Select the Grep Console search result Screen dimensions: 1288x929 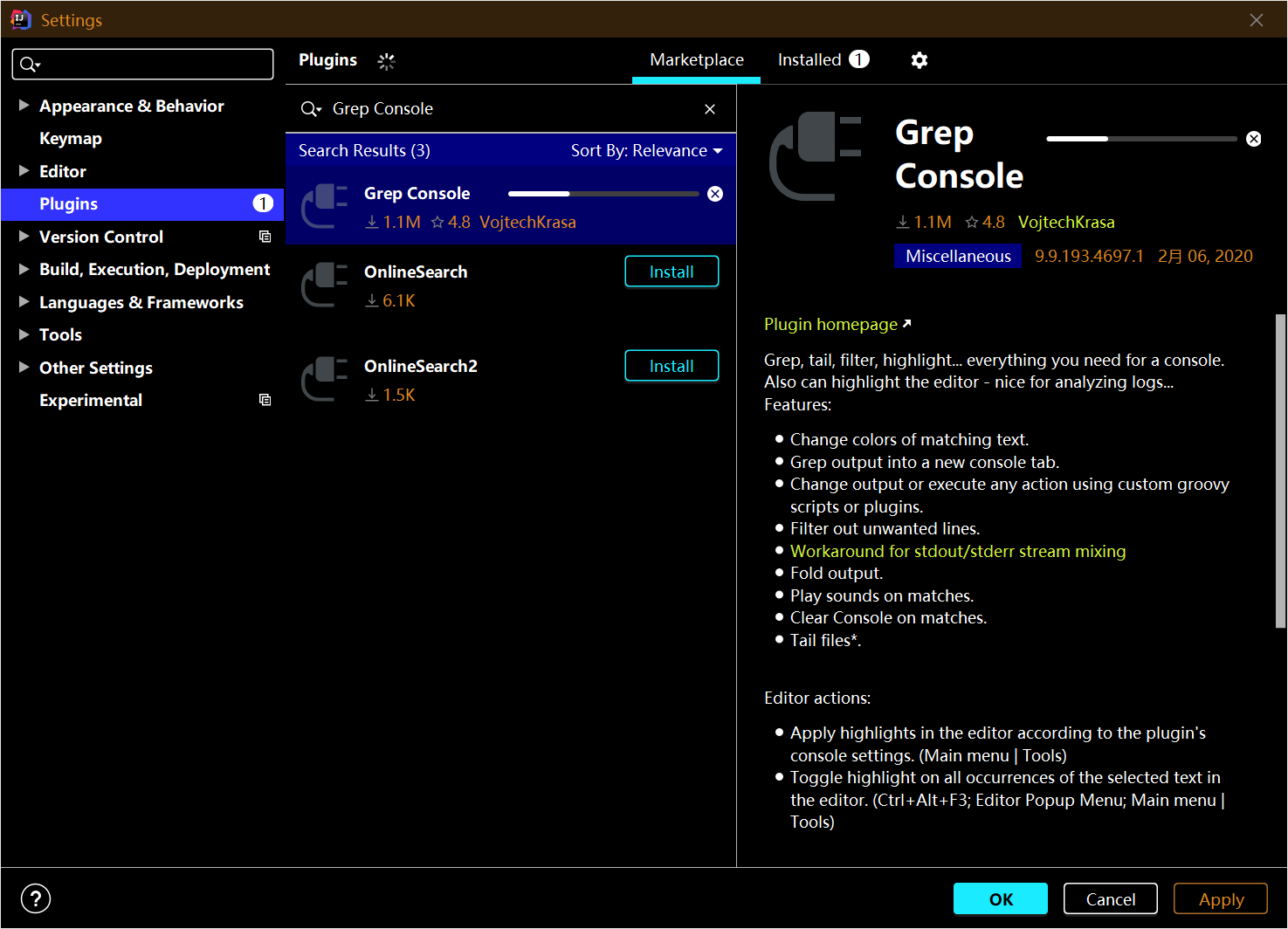click(x=511, y=205)
